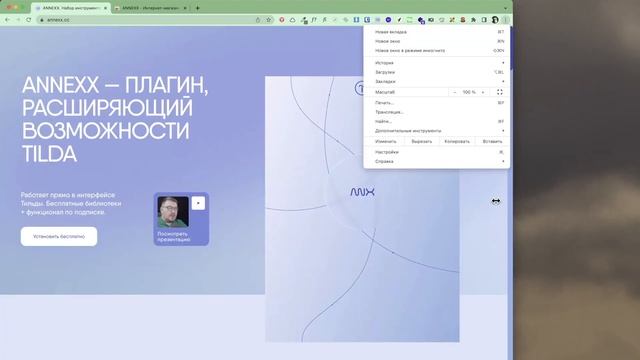Screen dimensions: 640x360
Task: Open new window in incognito mode
Action: [x=437, y=51]
